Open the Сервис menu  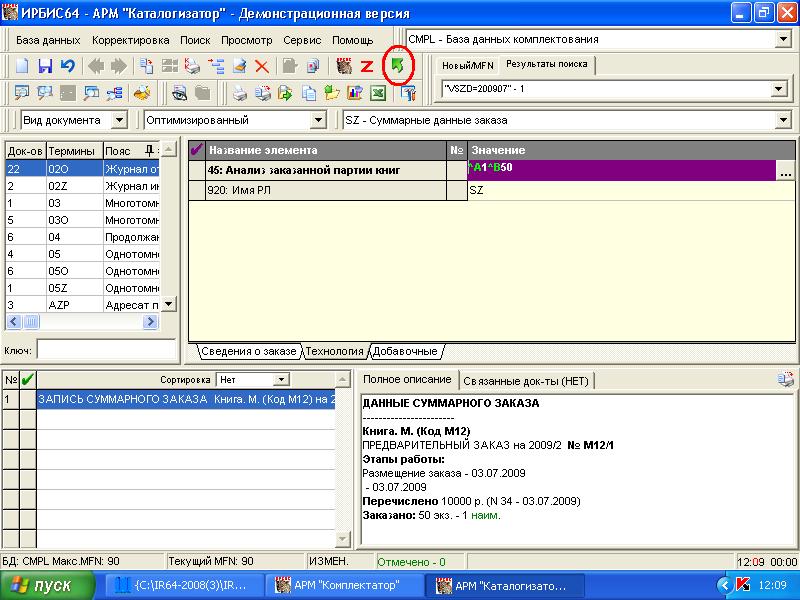tap(302, 40)
